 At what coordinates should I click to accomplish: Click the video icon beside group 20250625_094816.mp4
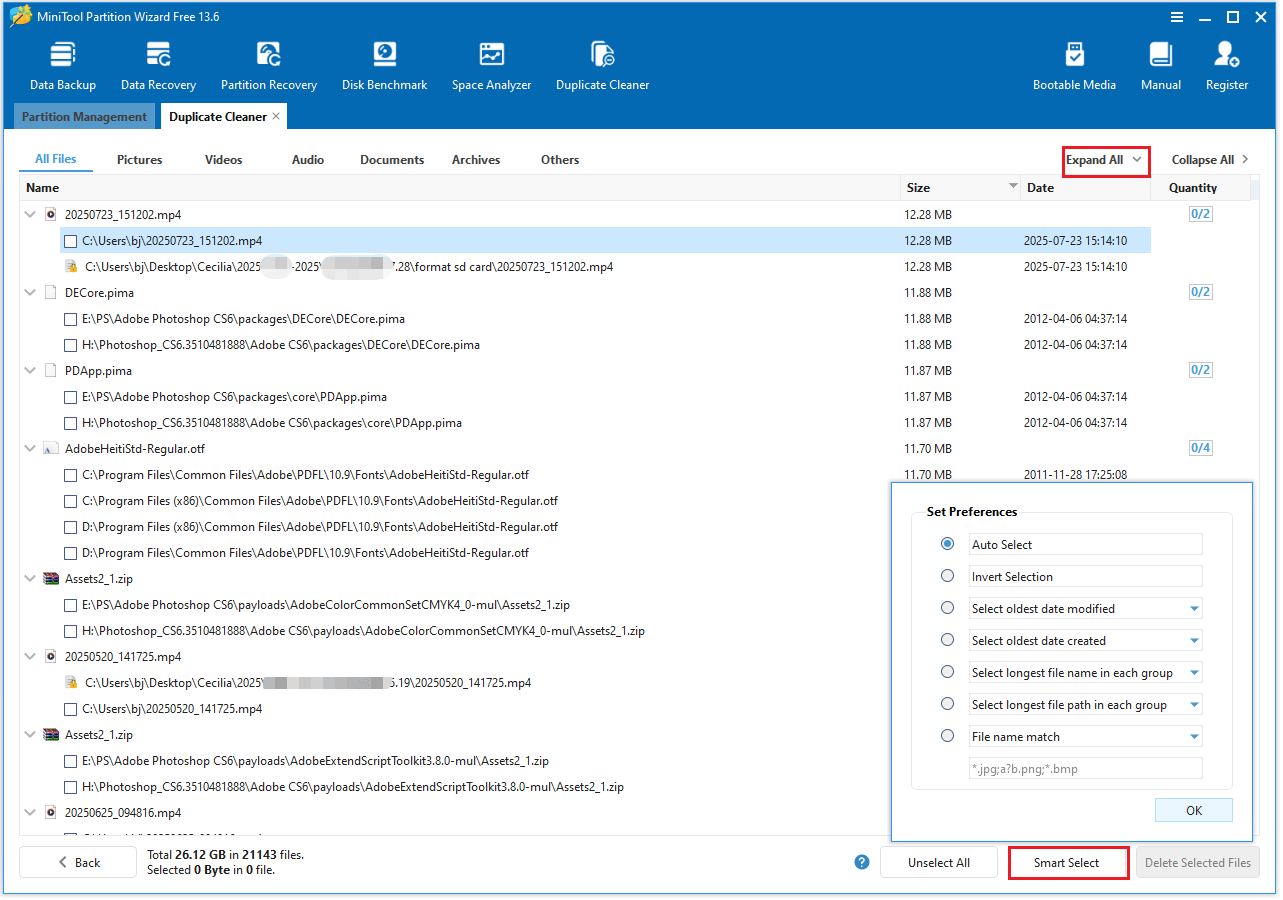click(51, 813)
